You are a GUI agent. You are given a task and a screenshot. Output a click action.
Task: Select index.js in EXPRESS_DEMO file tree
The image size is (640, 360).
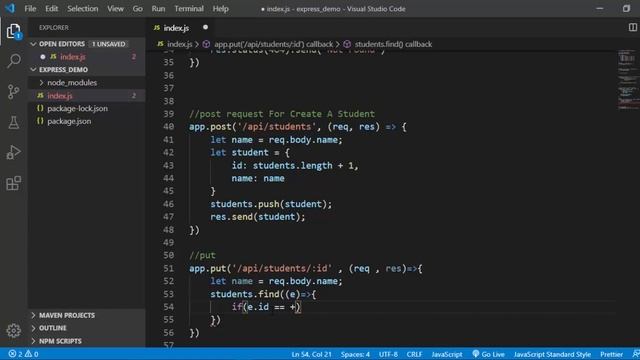coord(60,96)
